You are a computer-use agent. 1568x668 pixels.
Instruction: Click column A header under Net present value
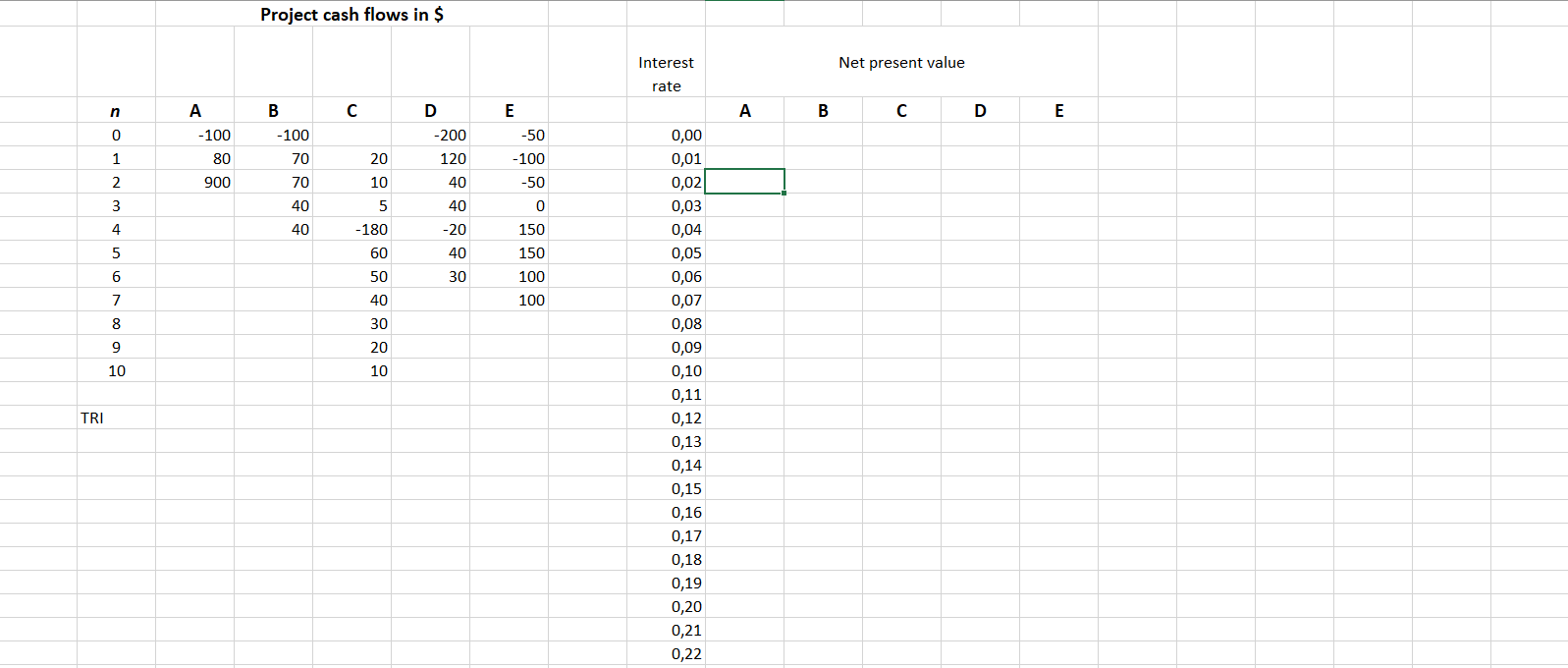click(x=744, y=110)
